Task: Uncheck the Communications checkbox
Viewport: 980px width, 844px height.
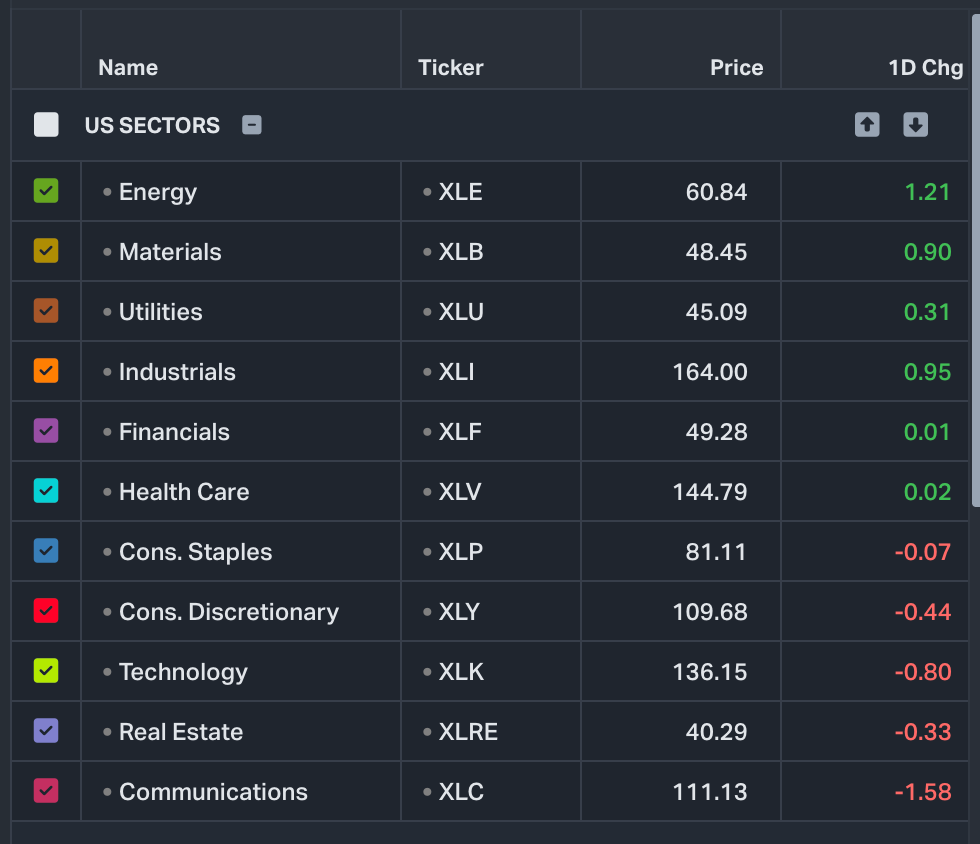Action: 46,791
